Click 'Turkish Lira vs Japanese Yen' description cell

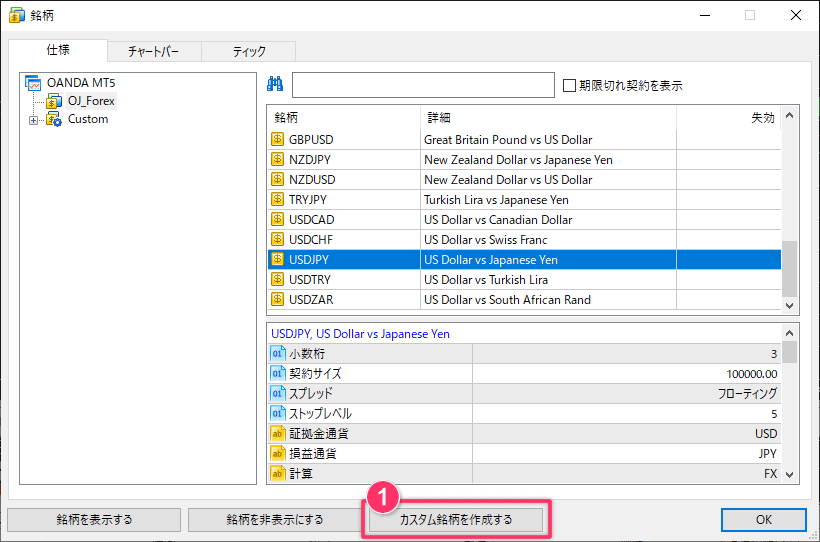[x=549, y=199]
